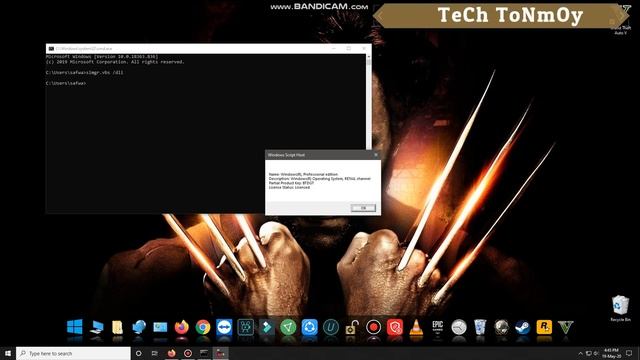Screen dimensions: 640x360
Task: Open the grey globe icon in dock
Action: tap(501, 327)
